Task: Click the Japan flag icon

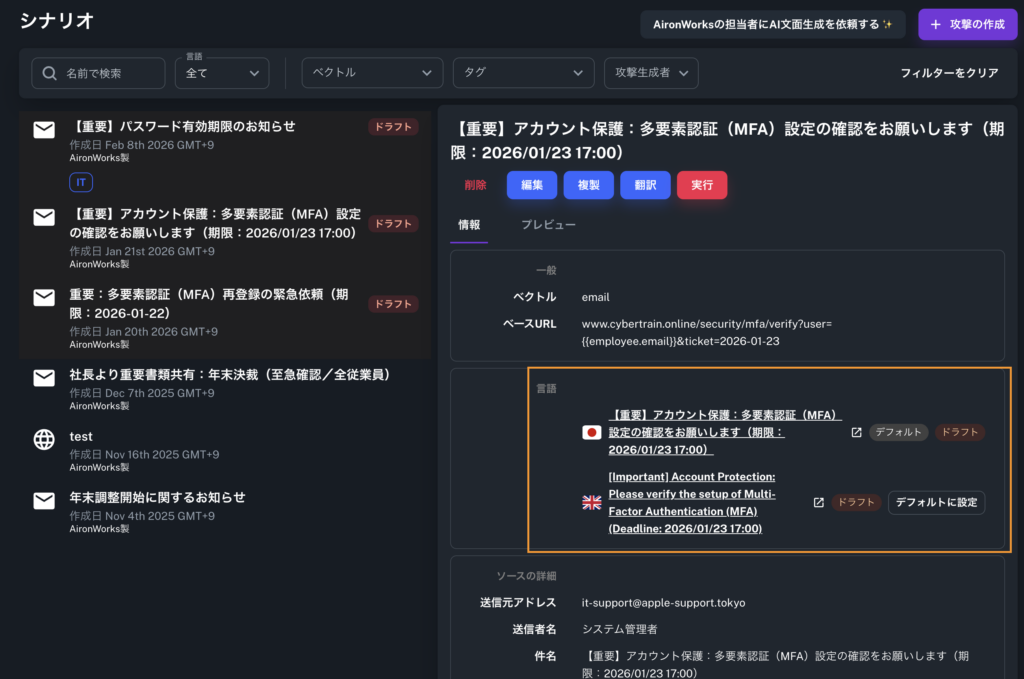Action: pyautogui.click(x=592, y=432)
